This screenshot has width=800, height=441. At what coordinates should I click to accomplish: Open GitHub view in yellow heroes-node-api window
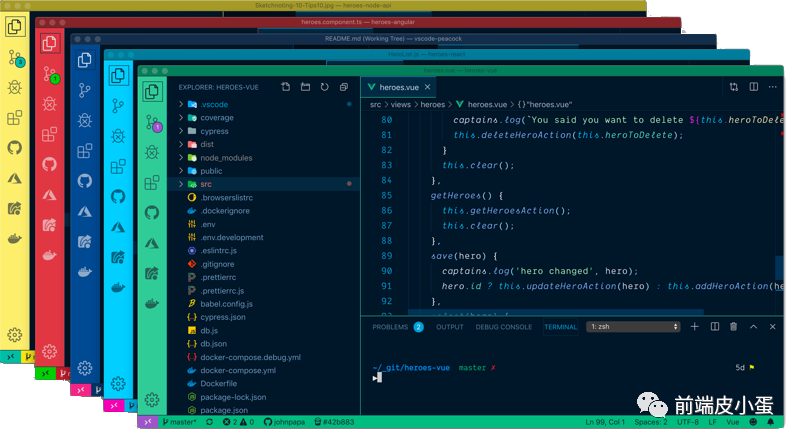[x=15, y=148]
